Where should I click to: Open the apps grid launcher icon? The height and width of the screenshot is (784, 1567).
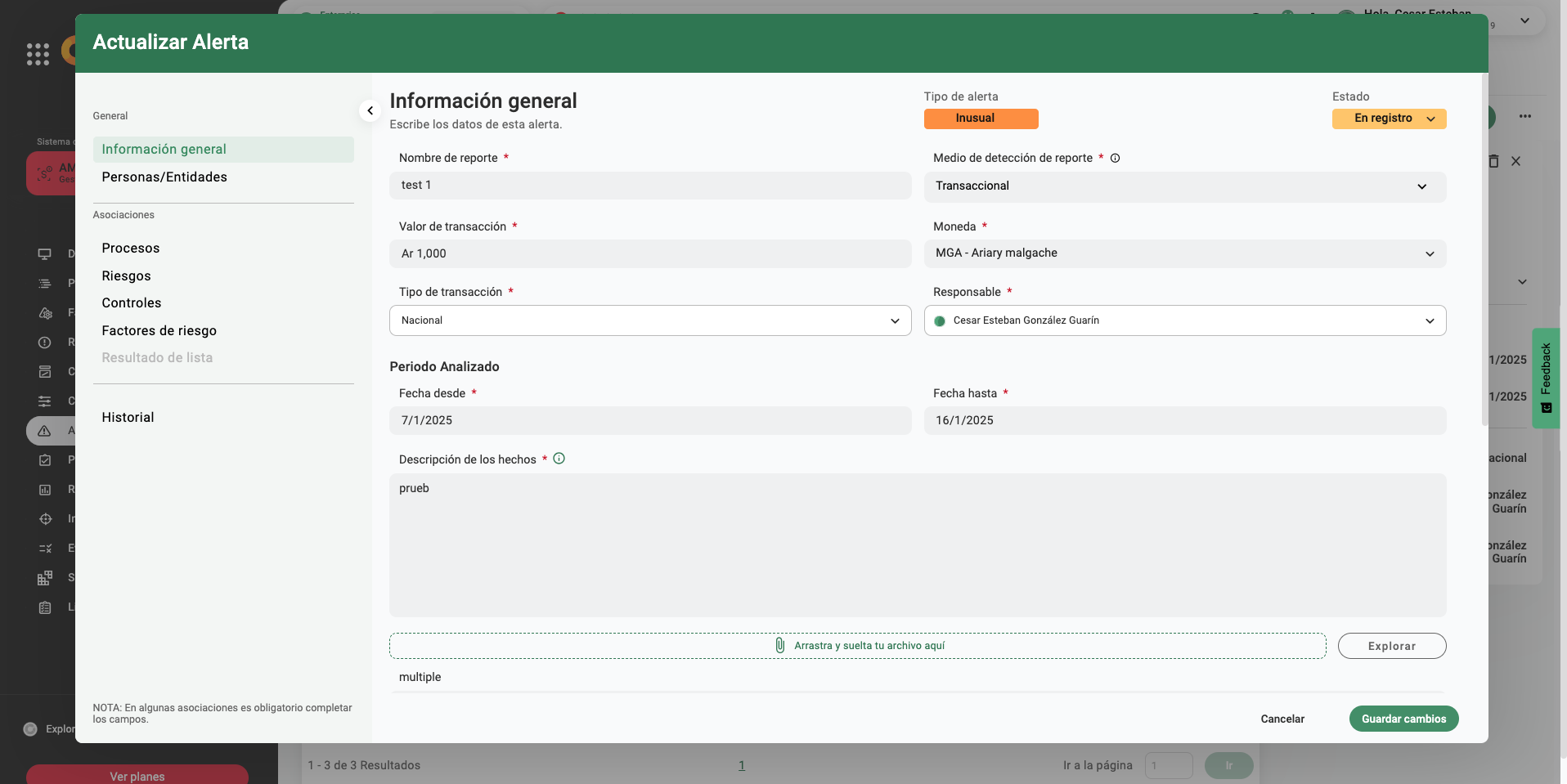(38, 54)
